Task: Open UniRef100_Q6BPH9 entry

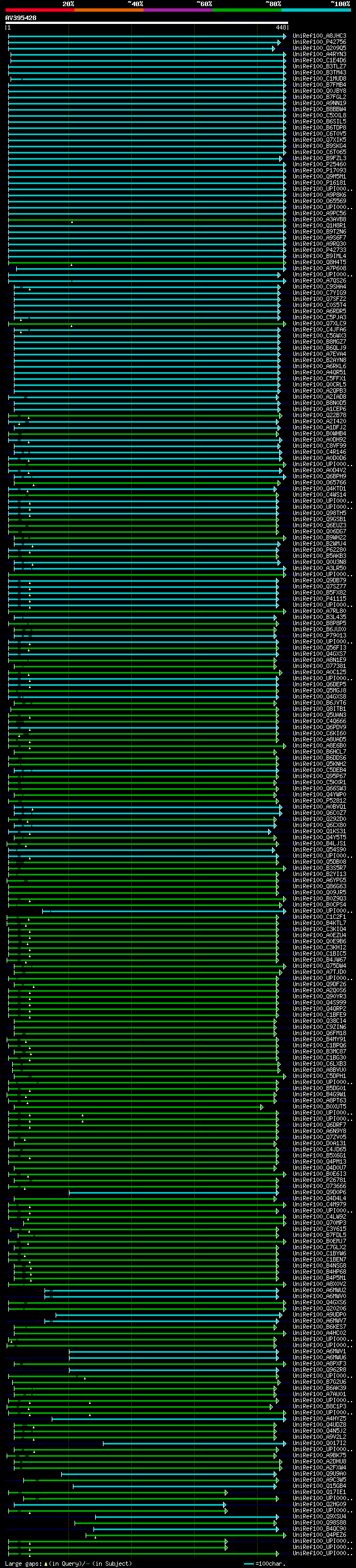Action: (x=319, y=477)
